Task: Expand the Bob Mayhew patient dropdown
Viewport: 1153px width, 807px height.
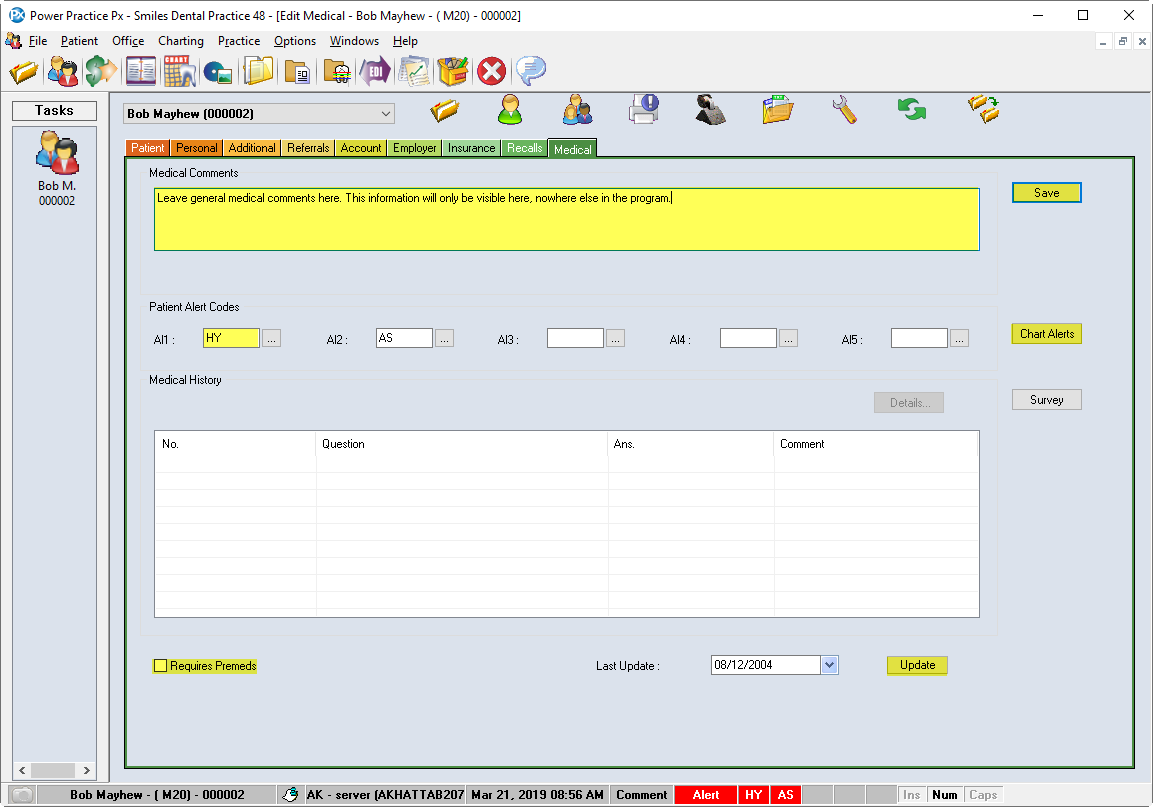Action: [x=386, y=114]
